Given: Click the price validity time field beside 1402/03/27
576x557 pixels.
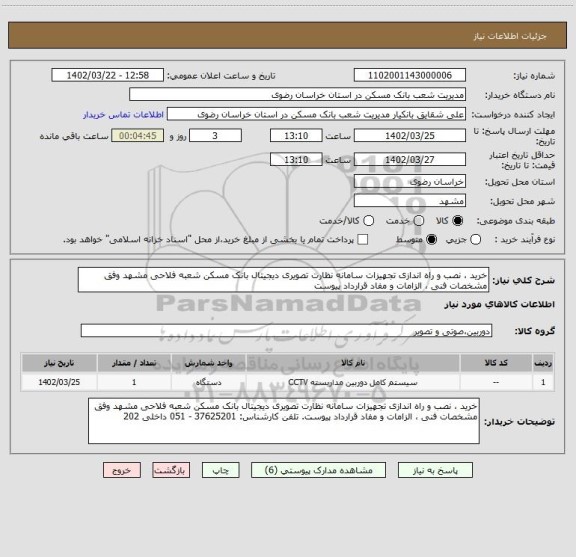Looking at the screenshot, I should point(296,159).
